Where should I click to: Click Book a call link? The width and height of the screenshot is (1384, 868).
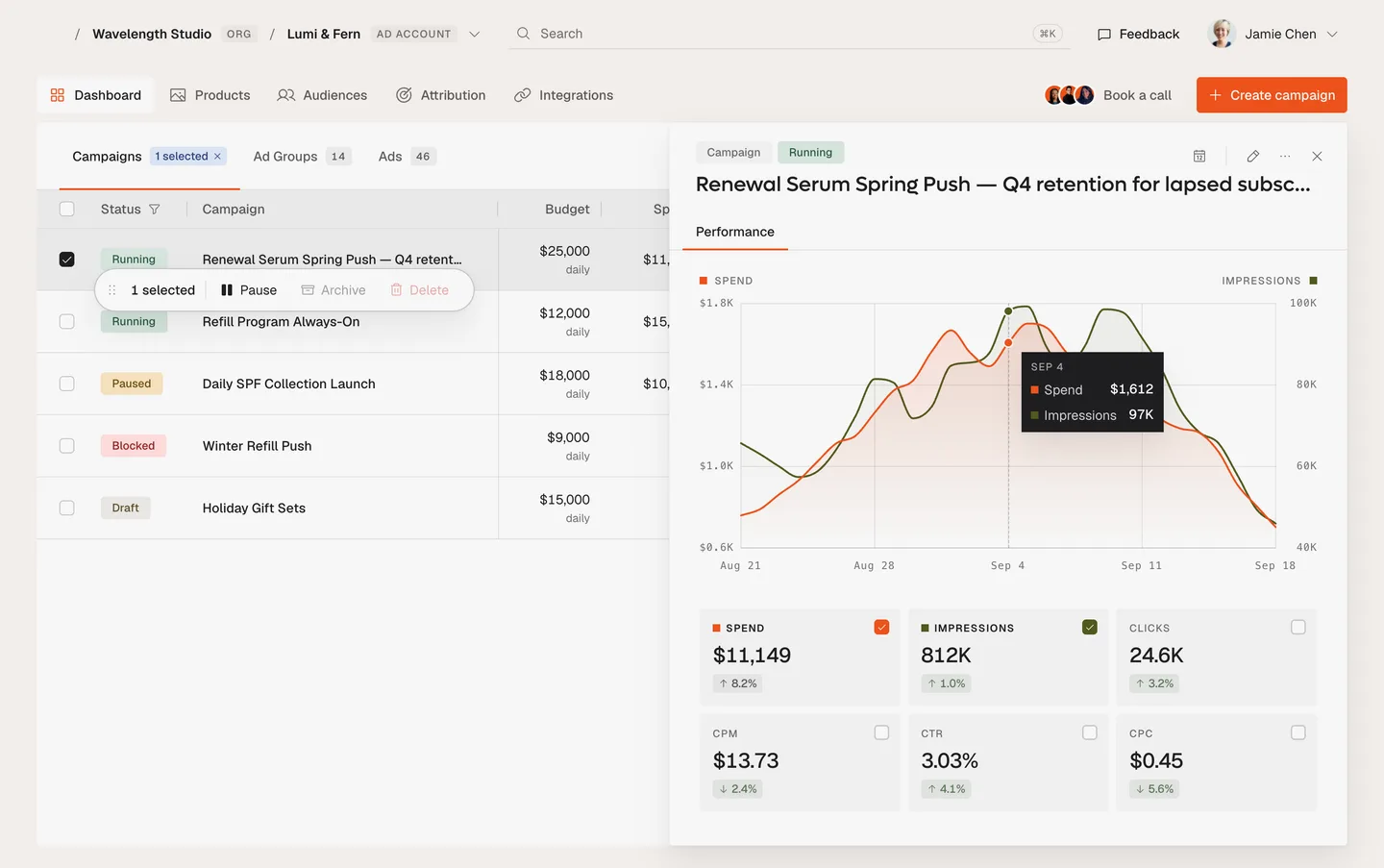tap(1137, 95)
